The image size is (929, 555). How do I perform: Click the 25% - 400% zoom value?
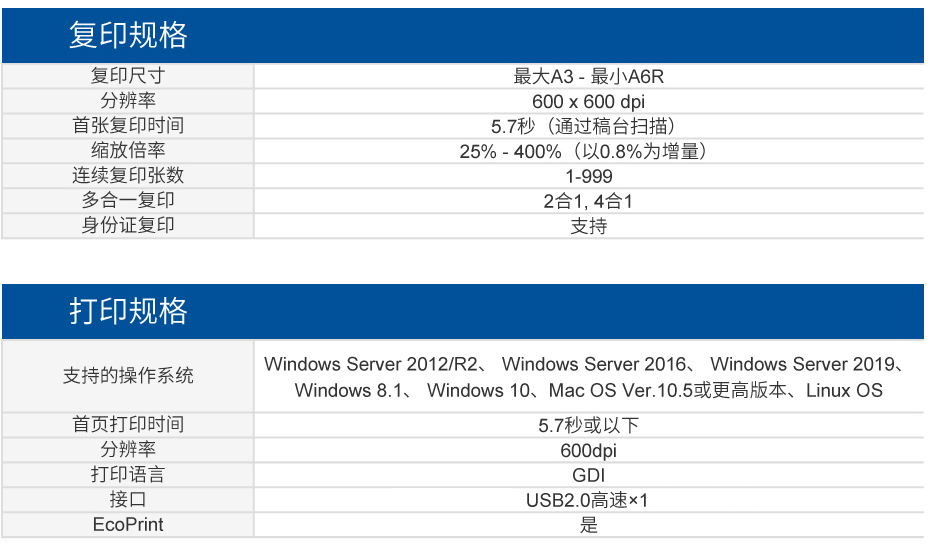588,151
